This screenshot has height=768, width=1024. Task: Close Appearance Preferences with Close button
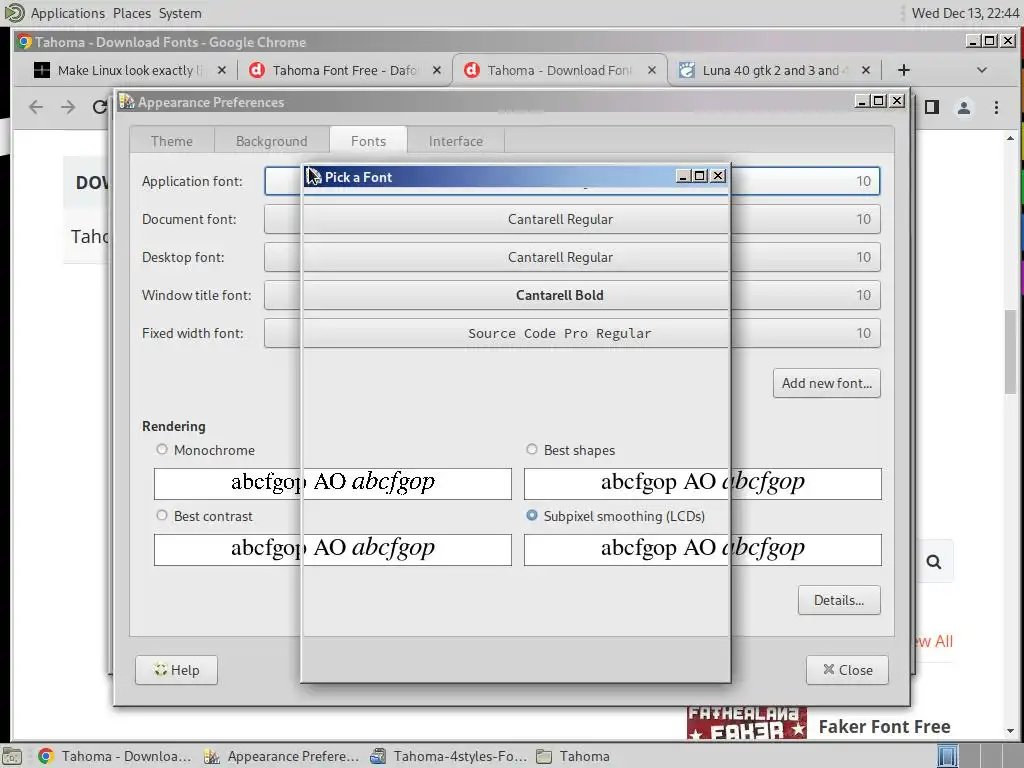coord(847,670)
